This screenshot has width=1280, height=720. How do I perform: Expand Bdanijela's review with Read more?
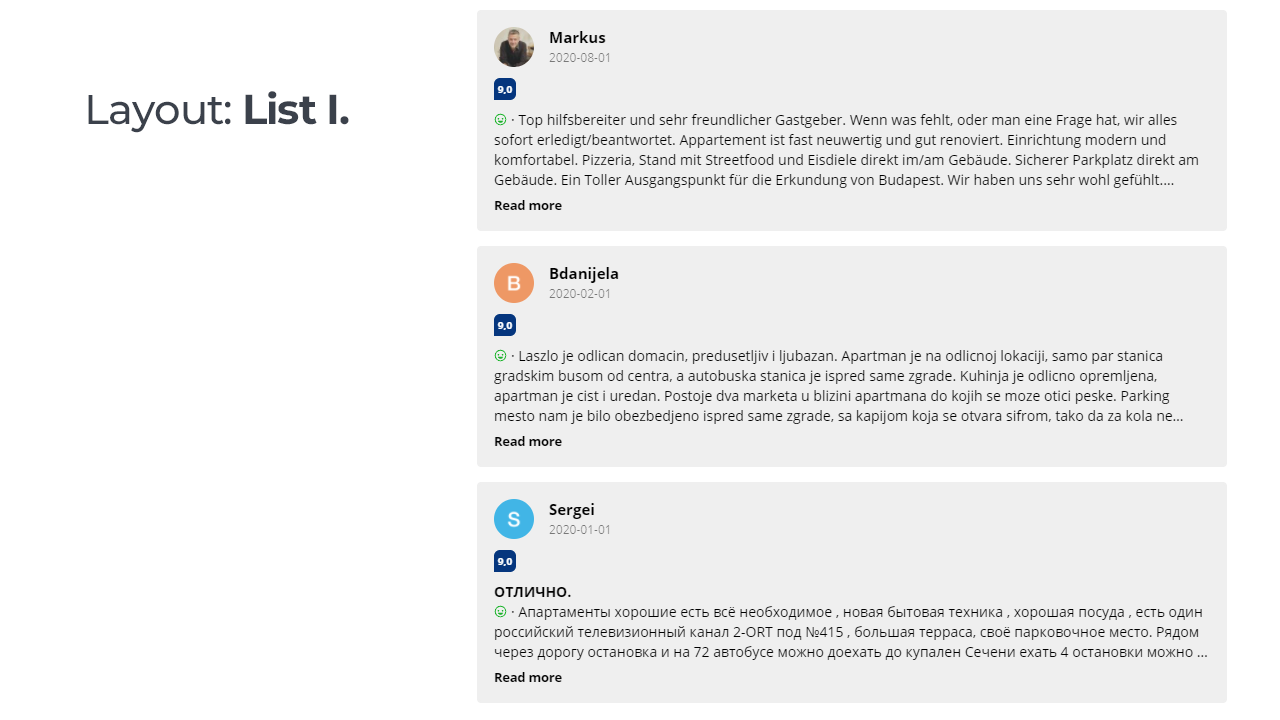pyautogui.click(x=528, y=441)
